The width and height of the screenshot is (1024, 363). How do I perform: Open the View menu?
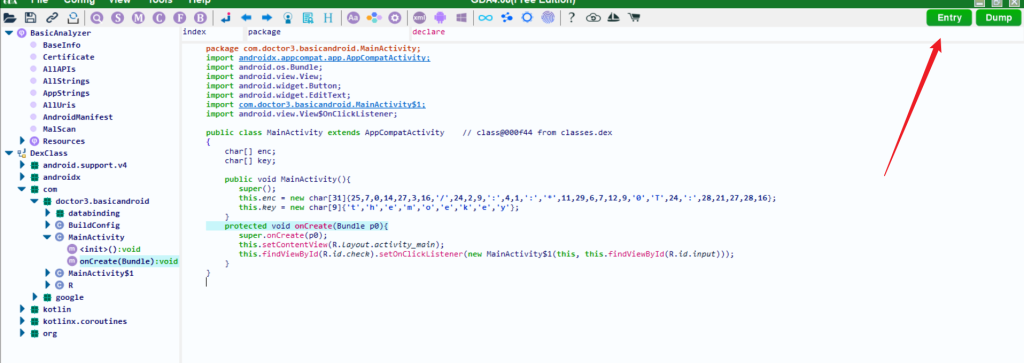click(120, 3)
